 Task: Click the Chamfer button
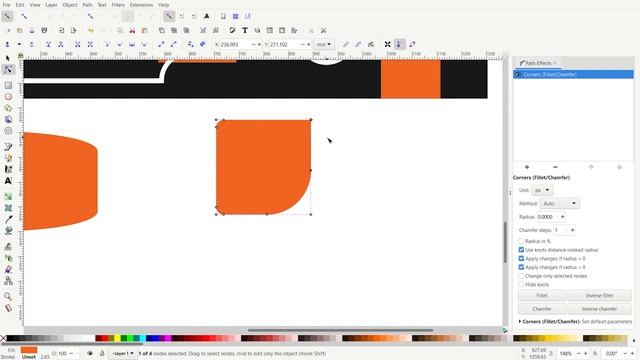(x=542, y=309)
